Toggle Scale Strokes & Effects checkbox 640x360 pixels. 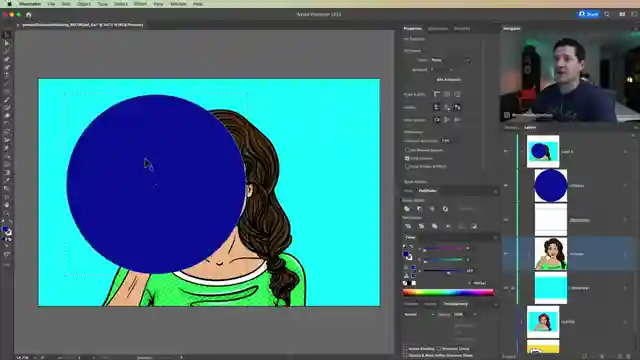[407, 167]
